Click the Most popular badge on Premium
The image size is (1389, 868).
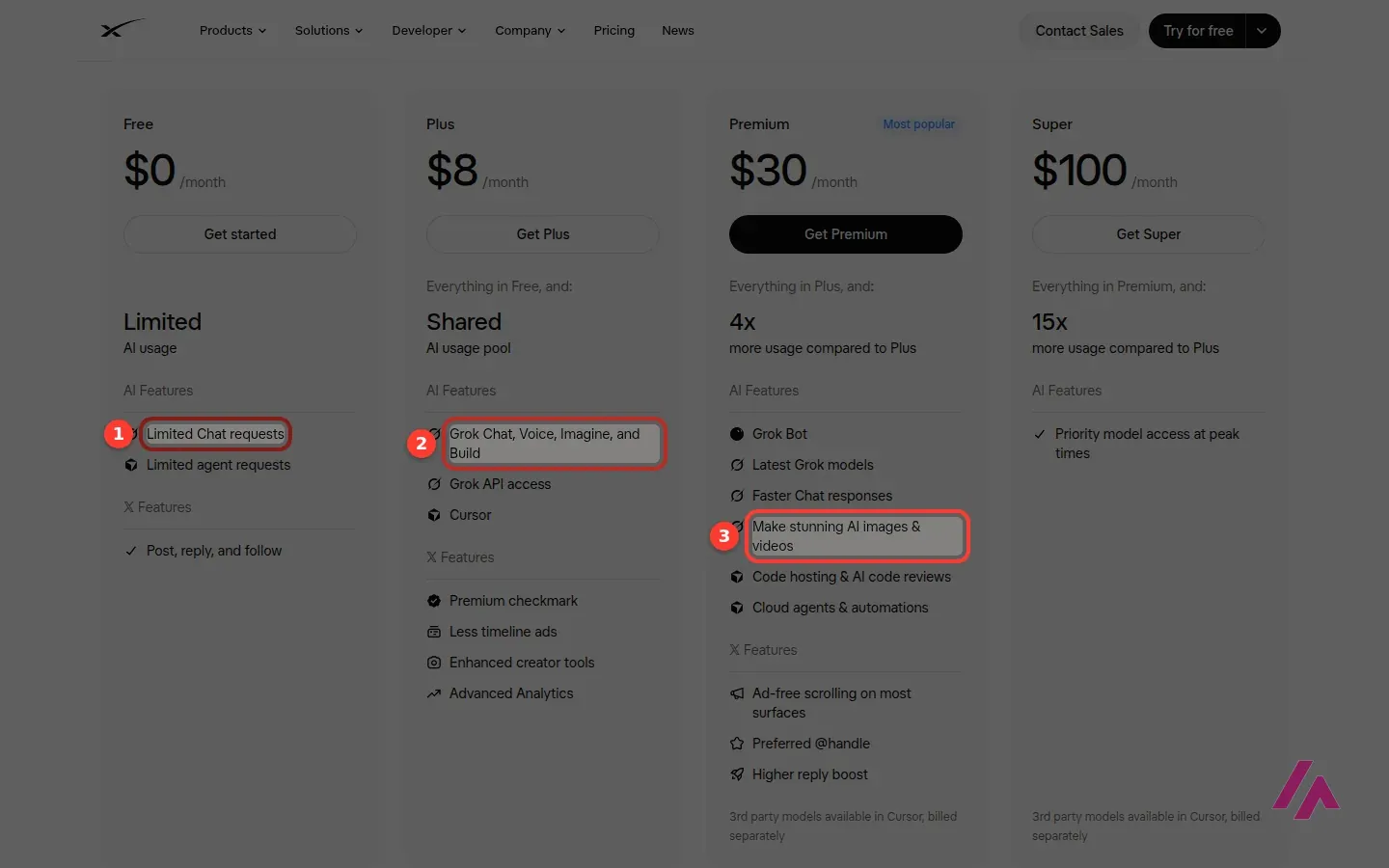[919, 124]
